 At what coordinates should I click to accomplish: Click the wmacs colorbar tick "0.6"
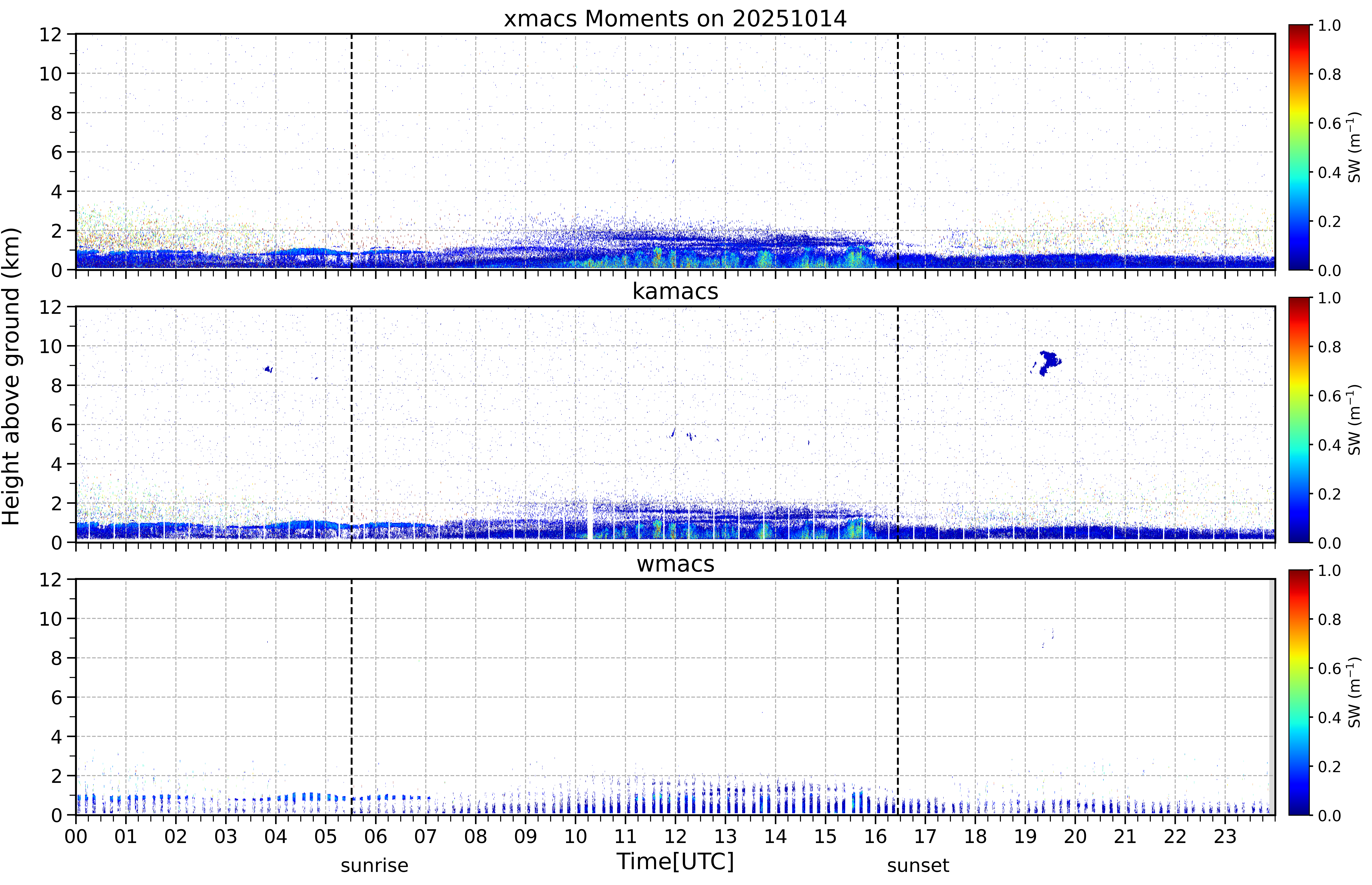(x=1329, y=668)
